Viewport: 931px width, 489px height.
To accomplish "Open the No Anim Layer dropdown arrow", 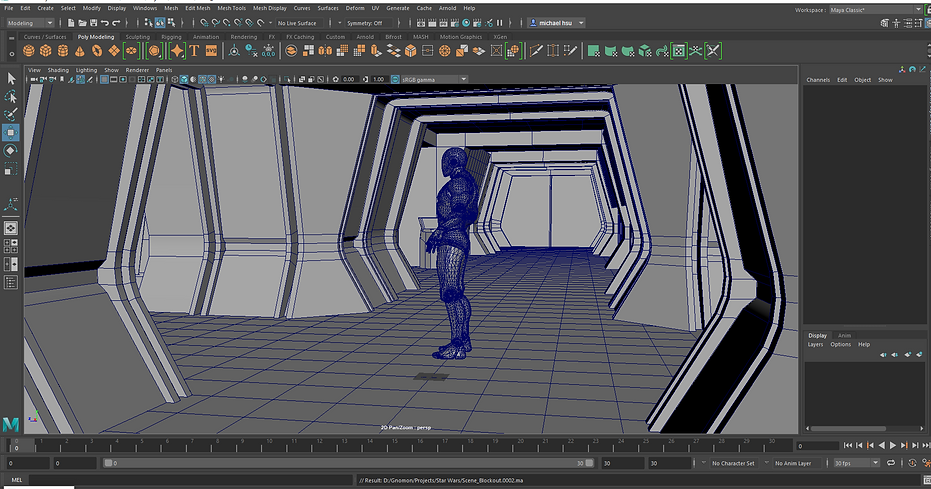I will click(x=767, y=463).
